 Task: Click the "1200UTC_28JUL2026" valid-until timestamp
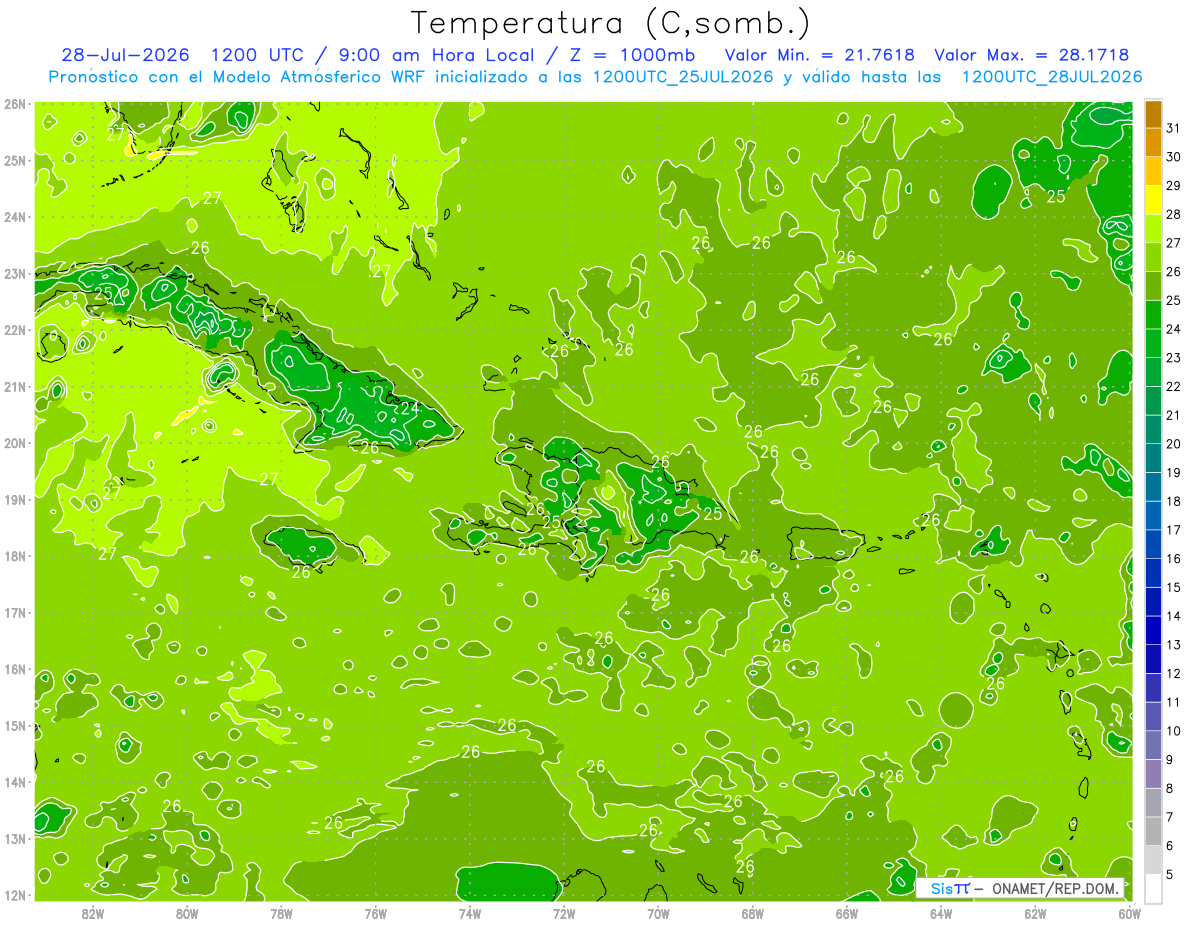[x=1051, y=77]
